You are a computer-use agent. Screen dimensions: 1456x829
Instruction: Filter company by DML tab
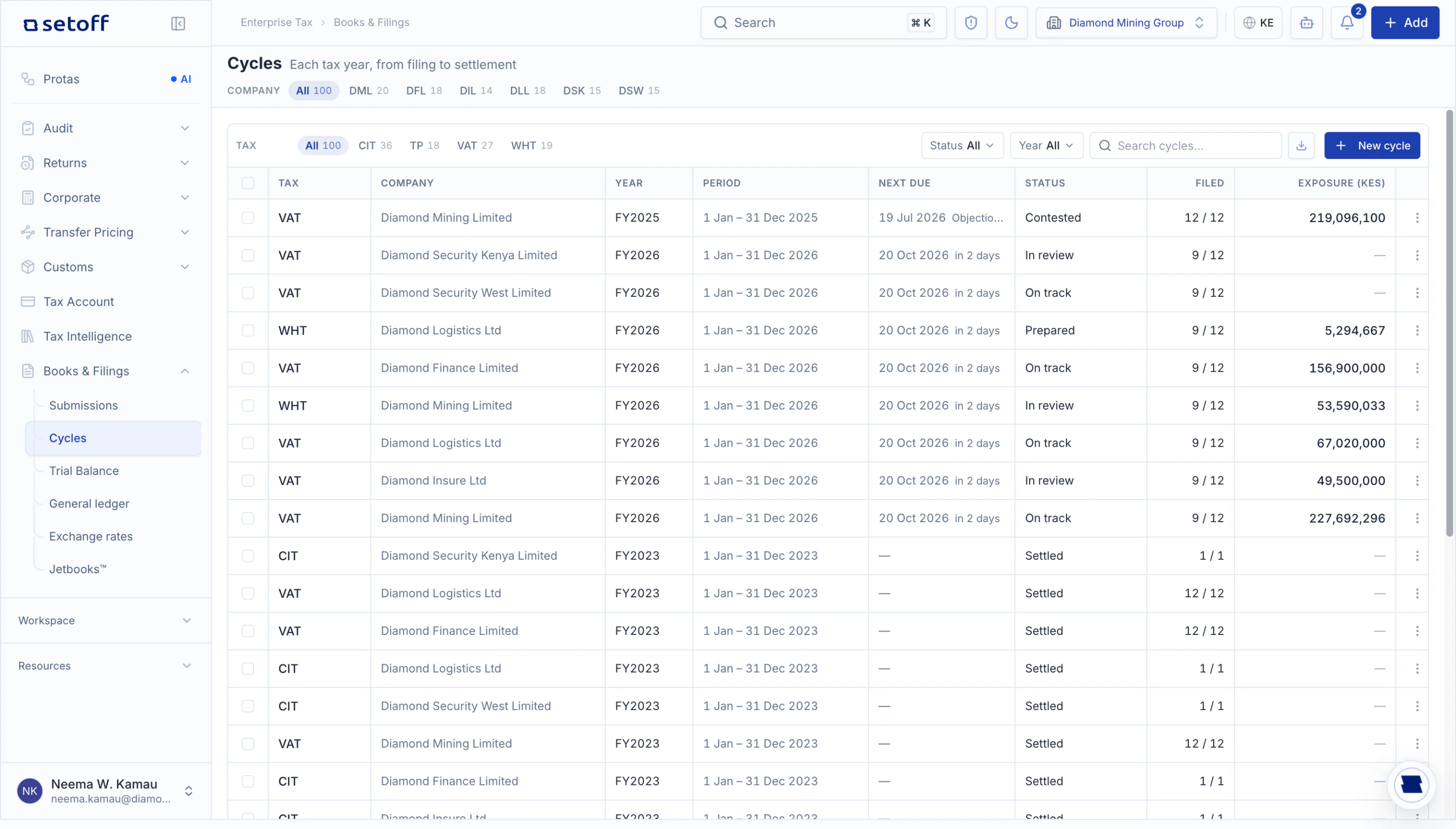coord(369,91)
